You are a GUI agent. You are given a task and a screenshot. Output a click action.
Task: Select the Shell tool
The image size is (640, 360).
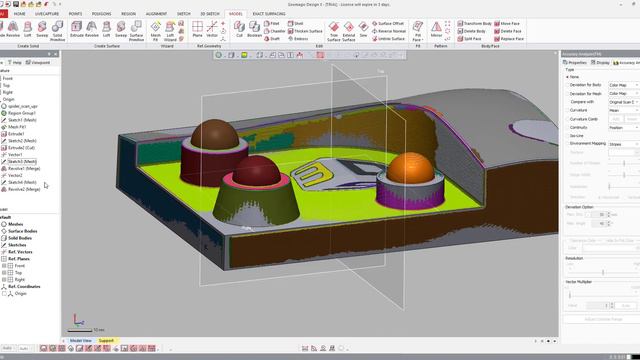coord(296,24)
